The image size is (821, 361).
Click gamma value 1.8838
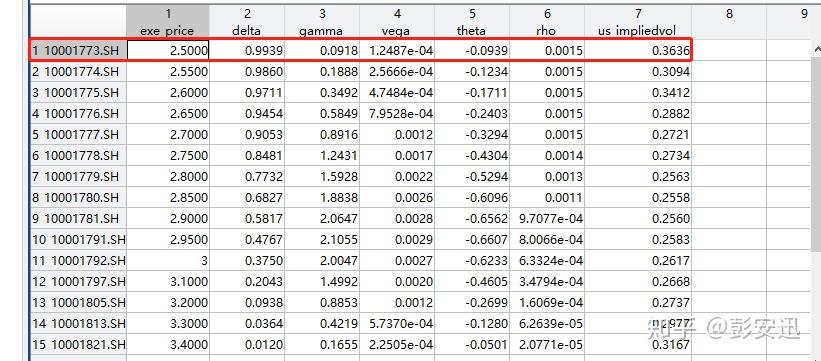322,198
